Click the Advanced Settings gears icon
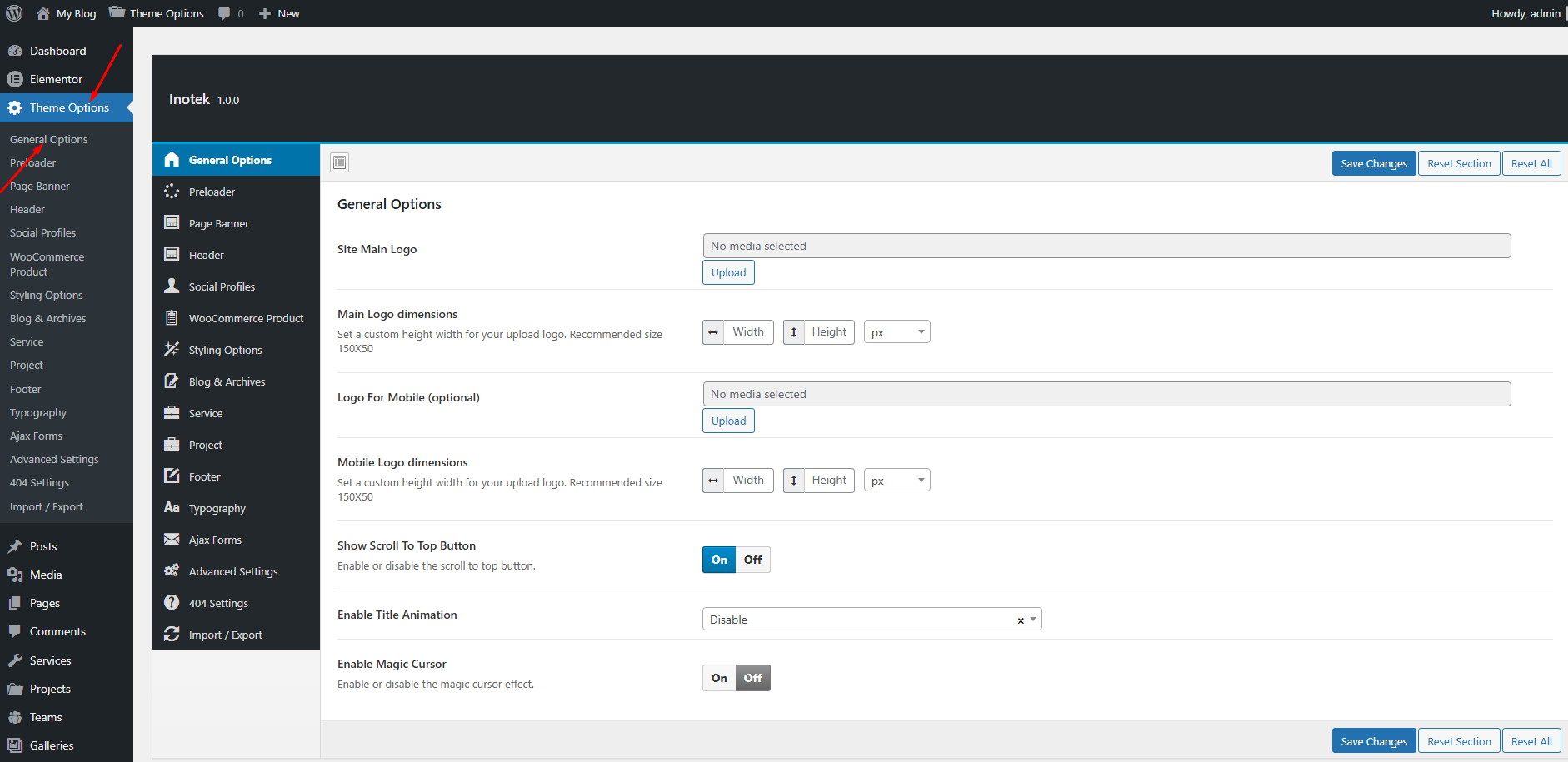Viewport: 1568px width, 762px height. pos(172,570)
